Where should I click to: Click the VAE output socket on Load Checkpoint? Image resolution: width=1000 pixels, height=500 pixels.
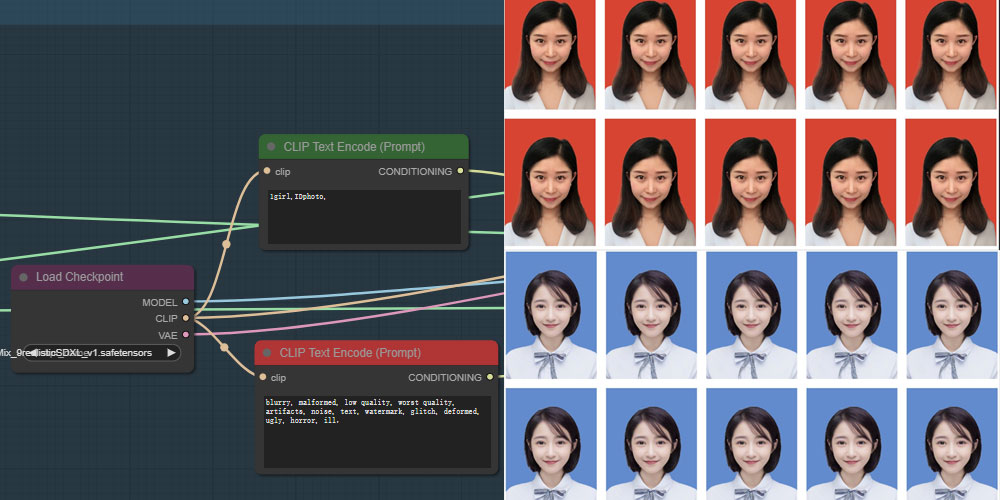click(x=186, y=335)
